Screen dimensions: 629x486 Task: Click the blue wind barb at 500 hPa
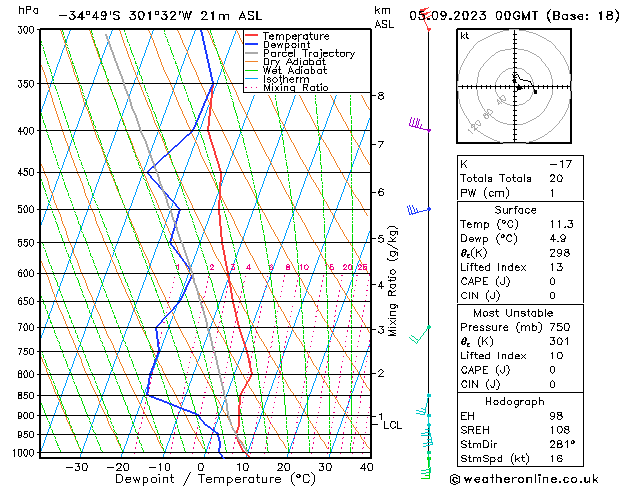[418, 210]
